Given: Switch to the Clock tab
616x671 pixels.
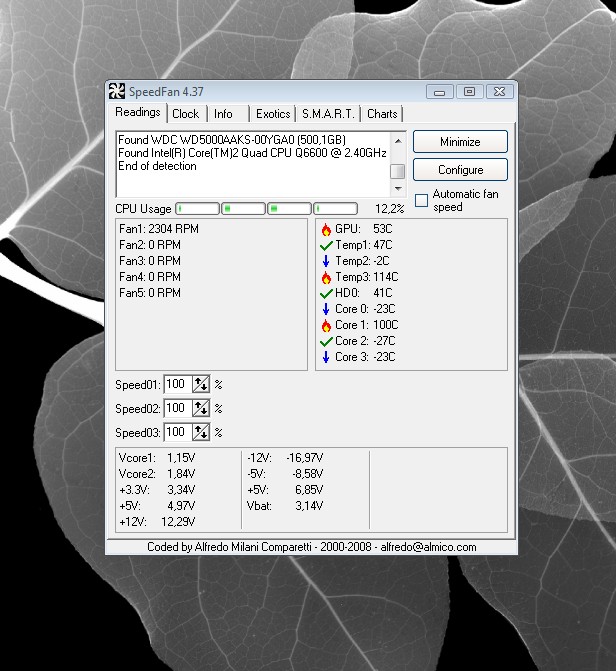Looking at the screenshot, I should point(186,114).
